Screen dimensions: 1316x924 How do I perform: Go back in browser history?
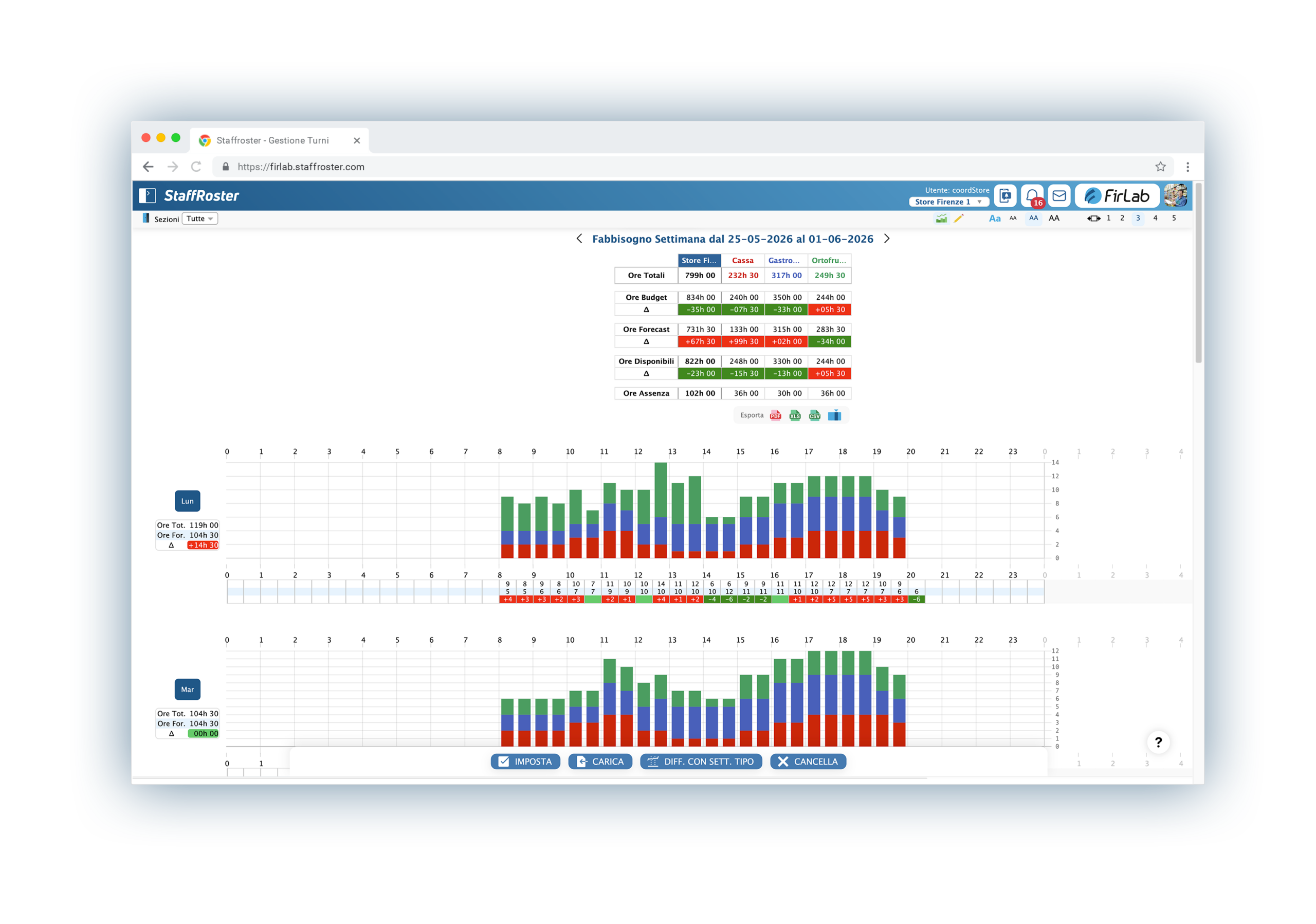click(x=149, y=167)
